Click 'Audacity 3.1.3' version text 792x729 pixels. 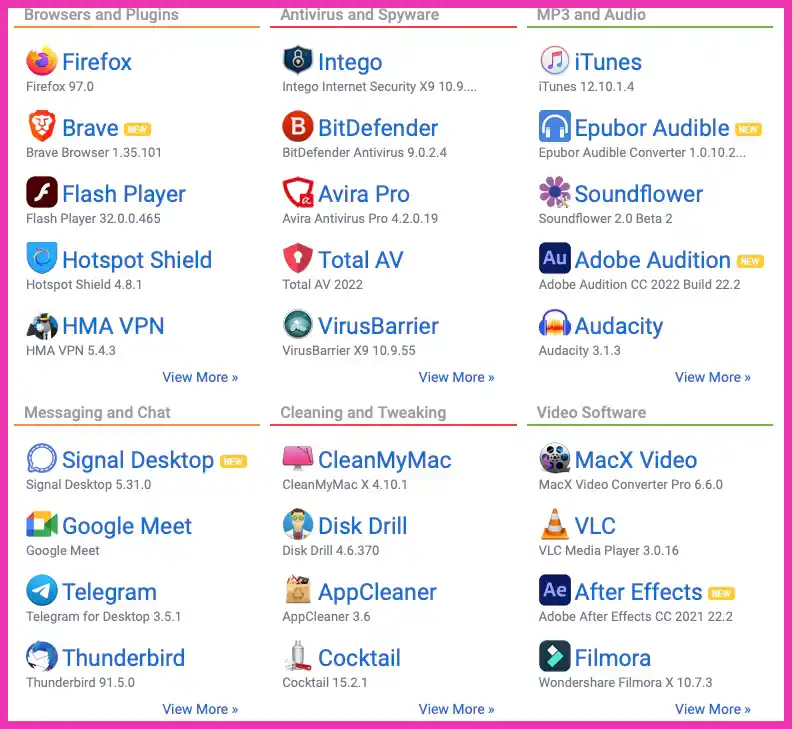click(x=579, y=351)
